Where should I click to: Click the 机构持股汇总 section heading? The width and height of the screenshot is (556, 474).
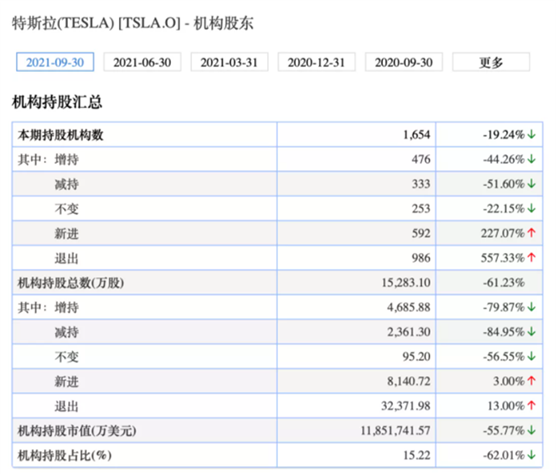tap(57, 102)
